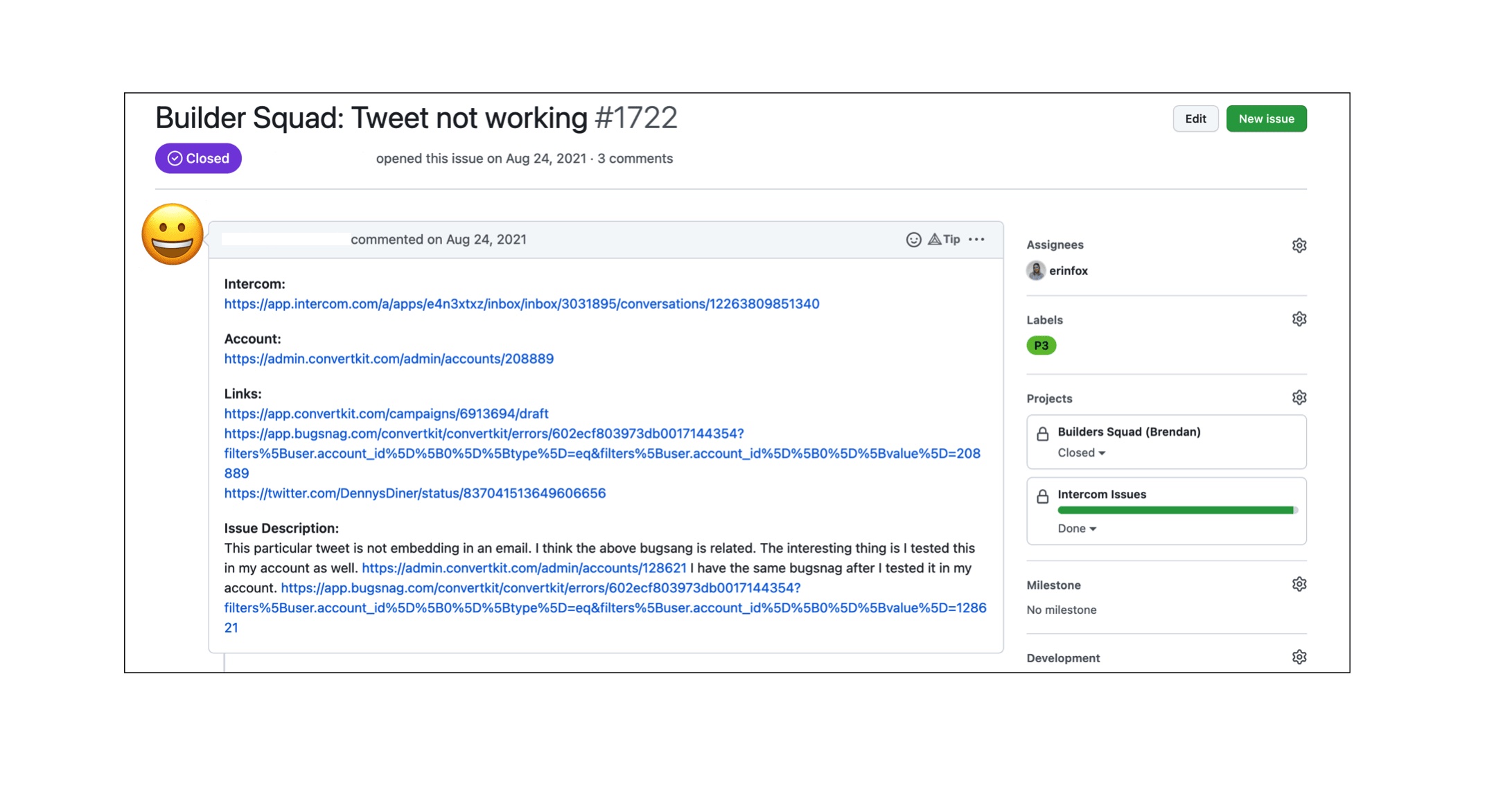Open the Intercom conversation link
The width and height of the screenshot is (1512, 805).
(x=521, y=303)
